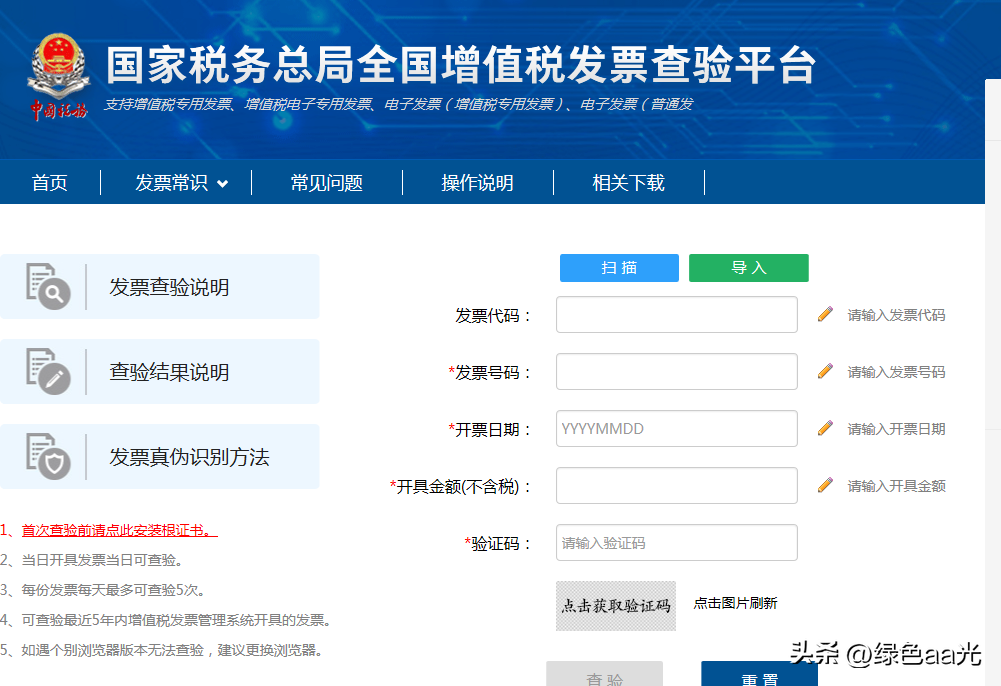Click the blue 扫描 scan button

618,268
